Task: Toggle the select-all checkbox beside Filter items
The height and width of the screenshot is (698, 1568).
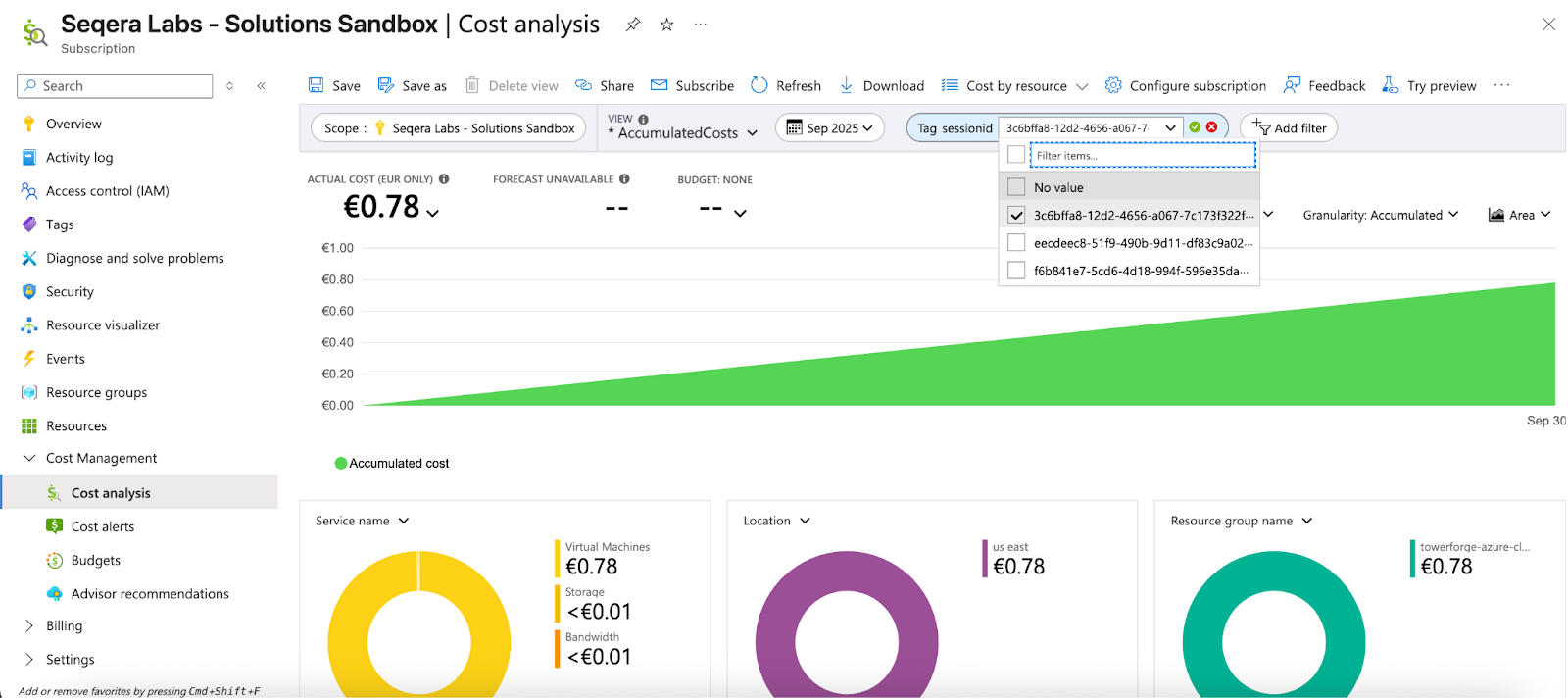Action: (x=1016, y=155)
